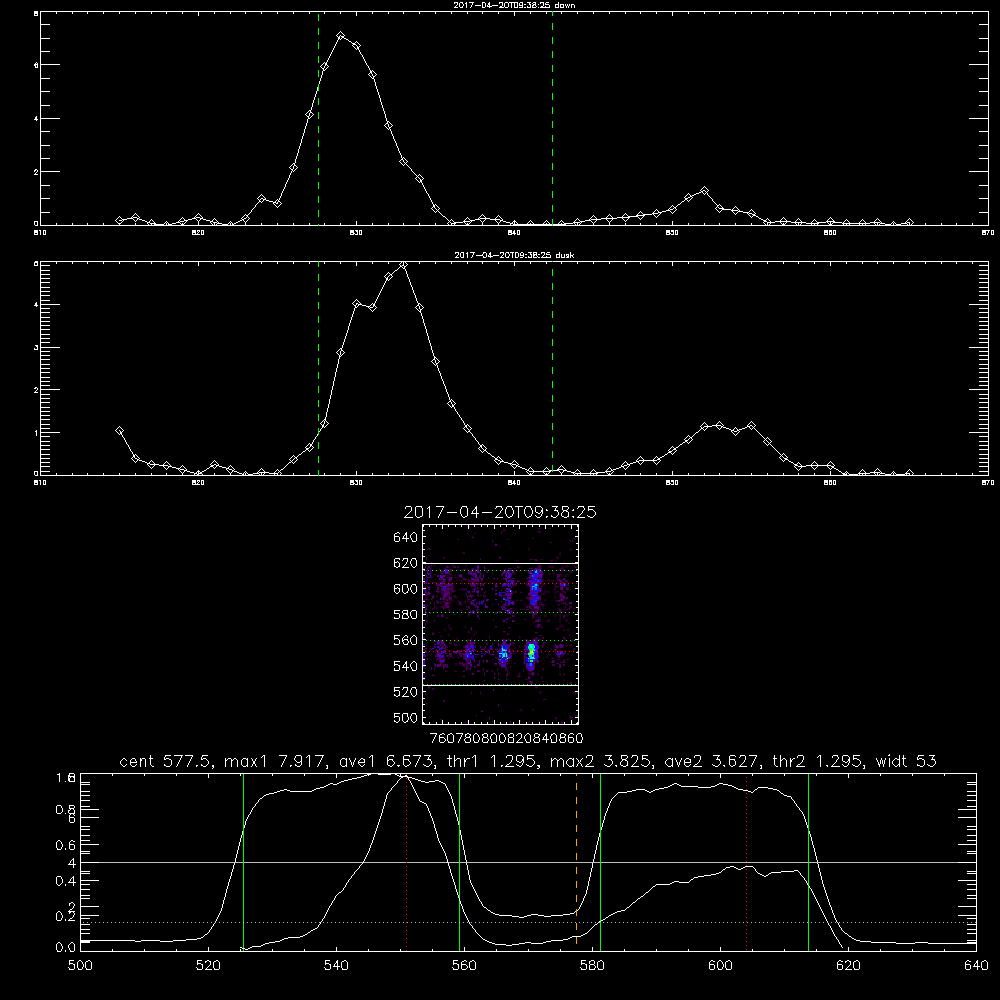This screenshot has height=1000, width=1000.
Task: Click the timestamp title above the spectral image
Action: [500, 513]
